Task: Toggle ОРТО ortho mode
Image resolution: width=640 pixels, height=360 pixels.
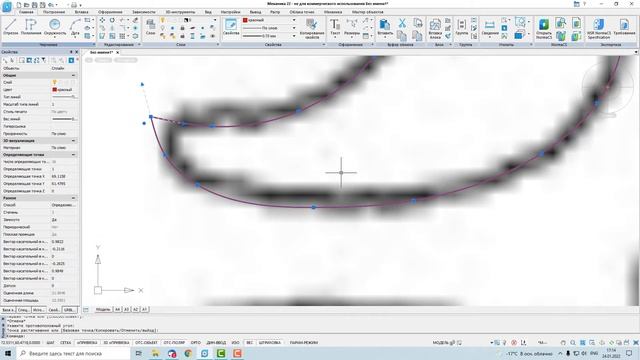Action: click(196, 343)
